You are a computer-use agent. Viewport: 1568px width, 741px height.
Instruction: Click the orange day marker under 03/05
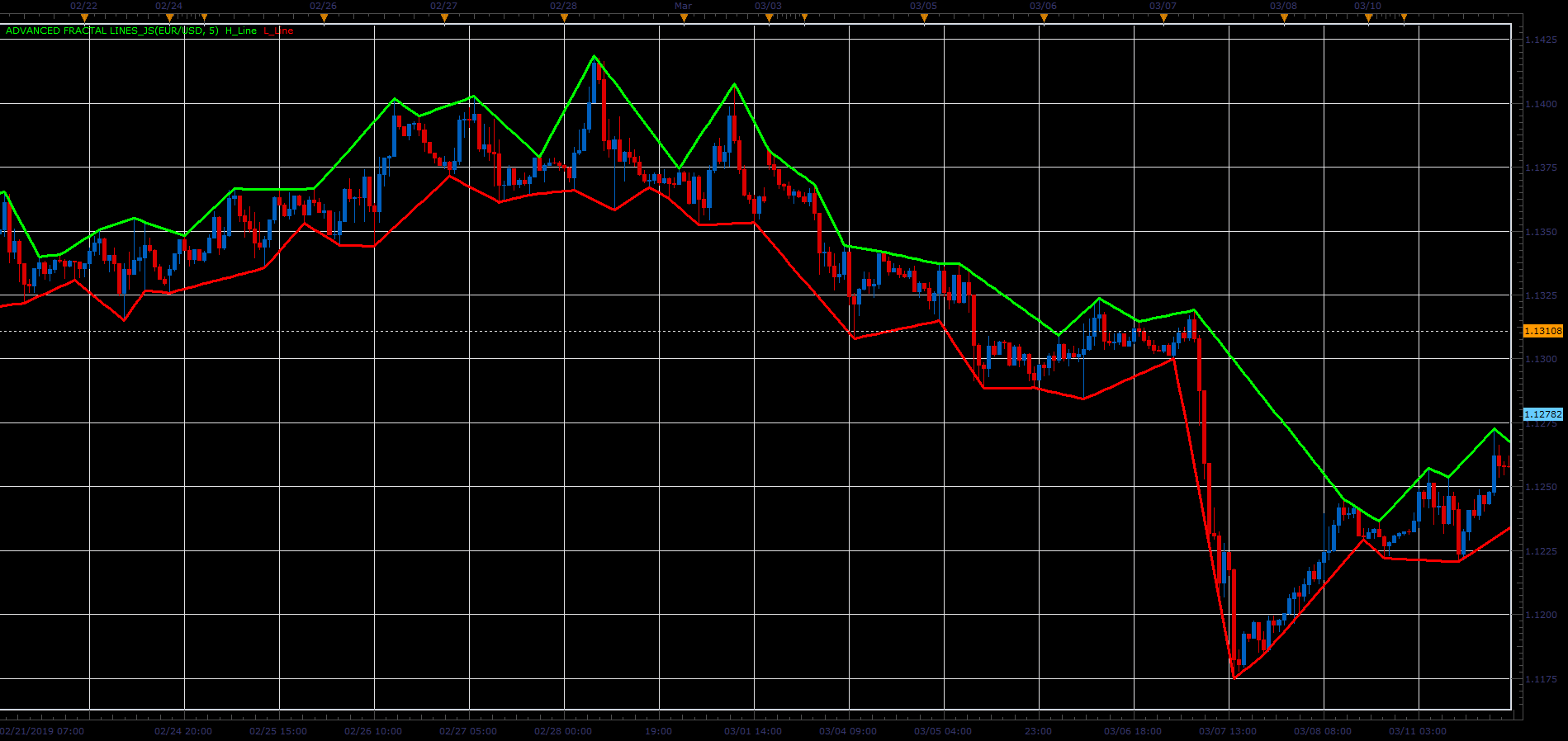click(x=924, y=17)
